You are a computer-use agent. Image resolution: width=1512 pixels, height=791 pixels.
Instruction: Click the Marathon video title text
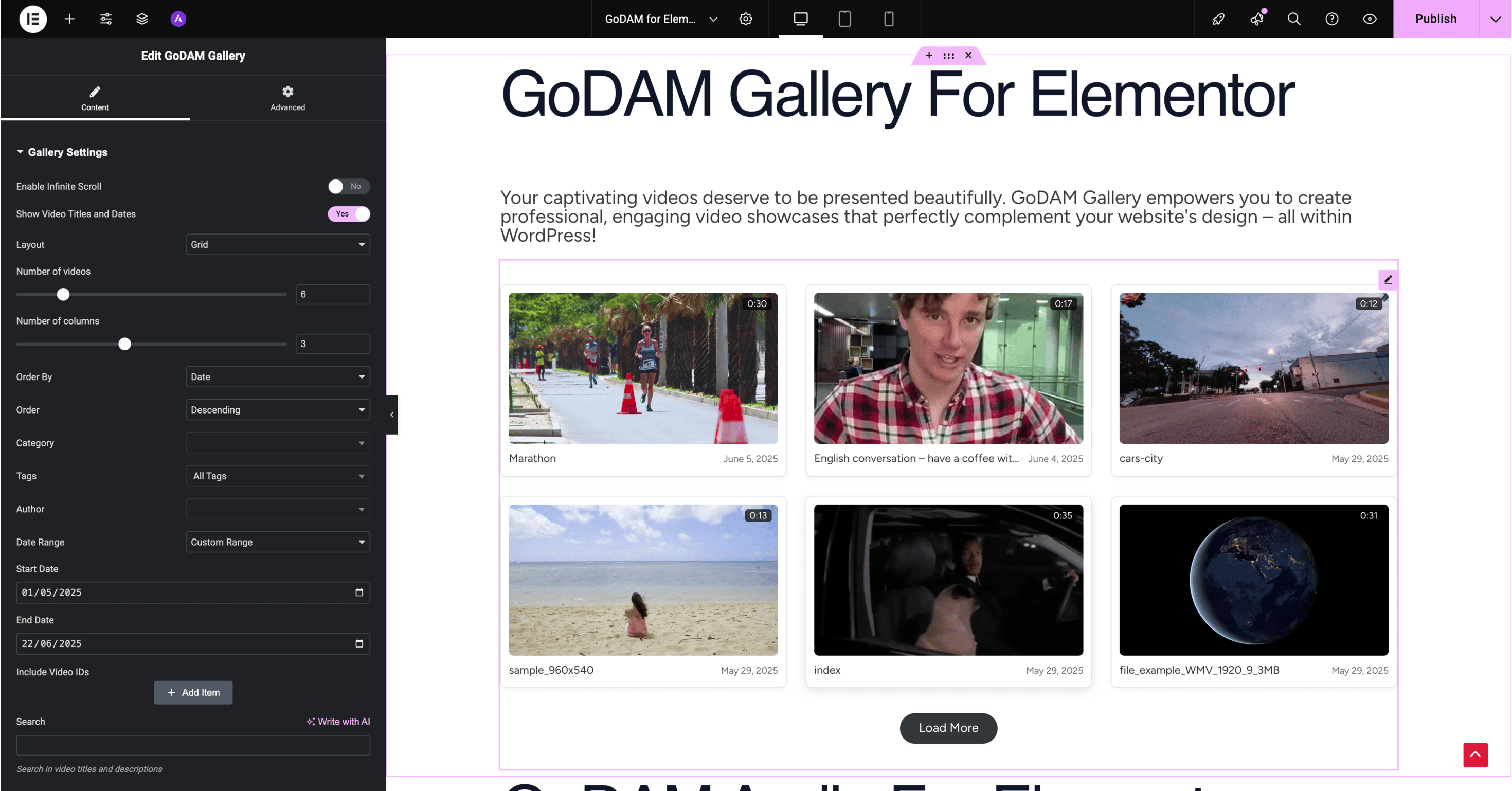click(532, 458)
